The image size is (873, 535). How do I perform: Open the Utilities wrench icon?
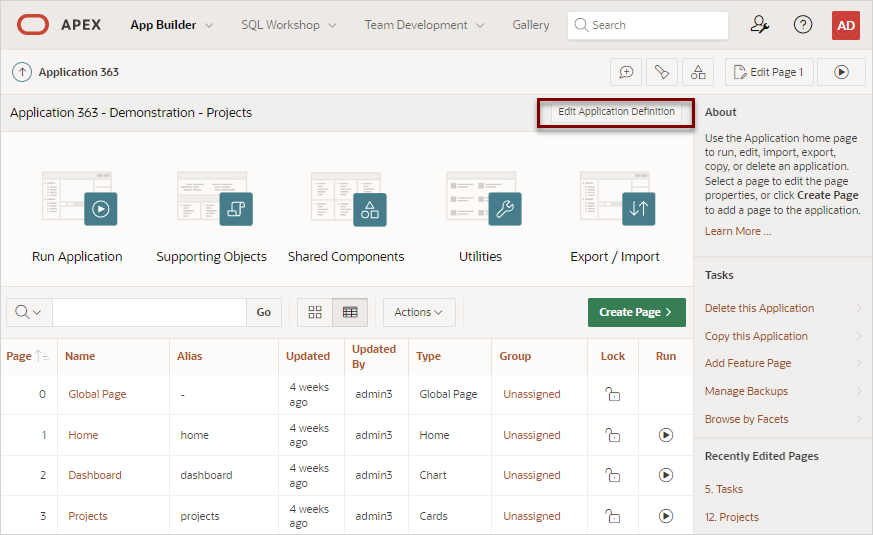click(483, 199)
